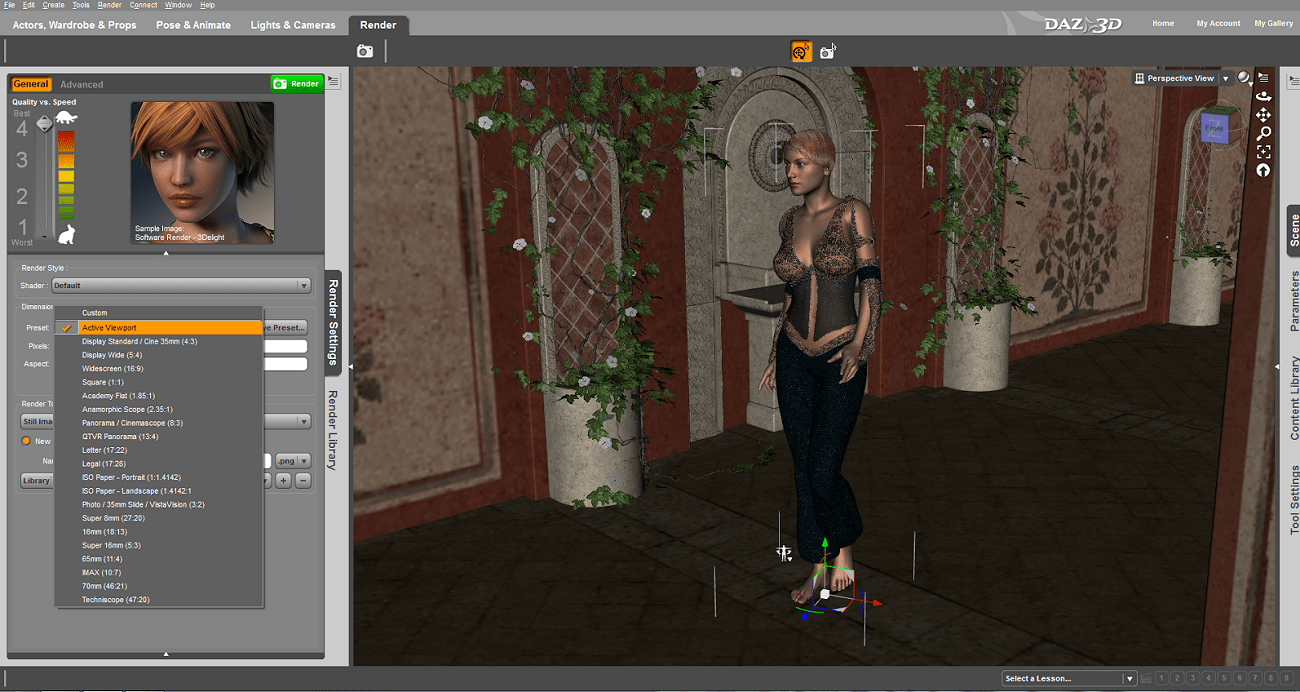Click the reset view up-arrow icon

tap(1264, 171)
